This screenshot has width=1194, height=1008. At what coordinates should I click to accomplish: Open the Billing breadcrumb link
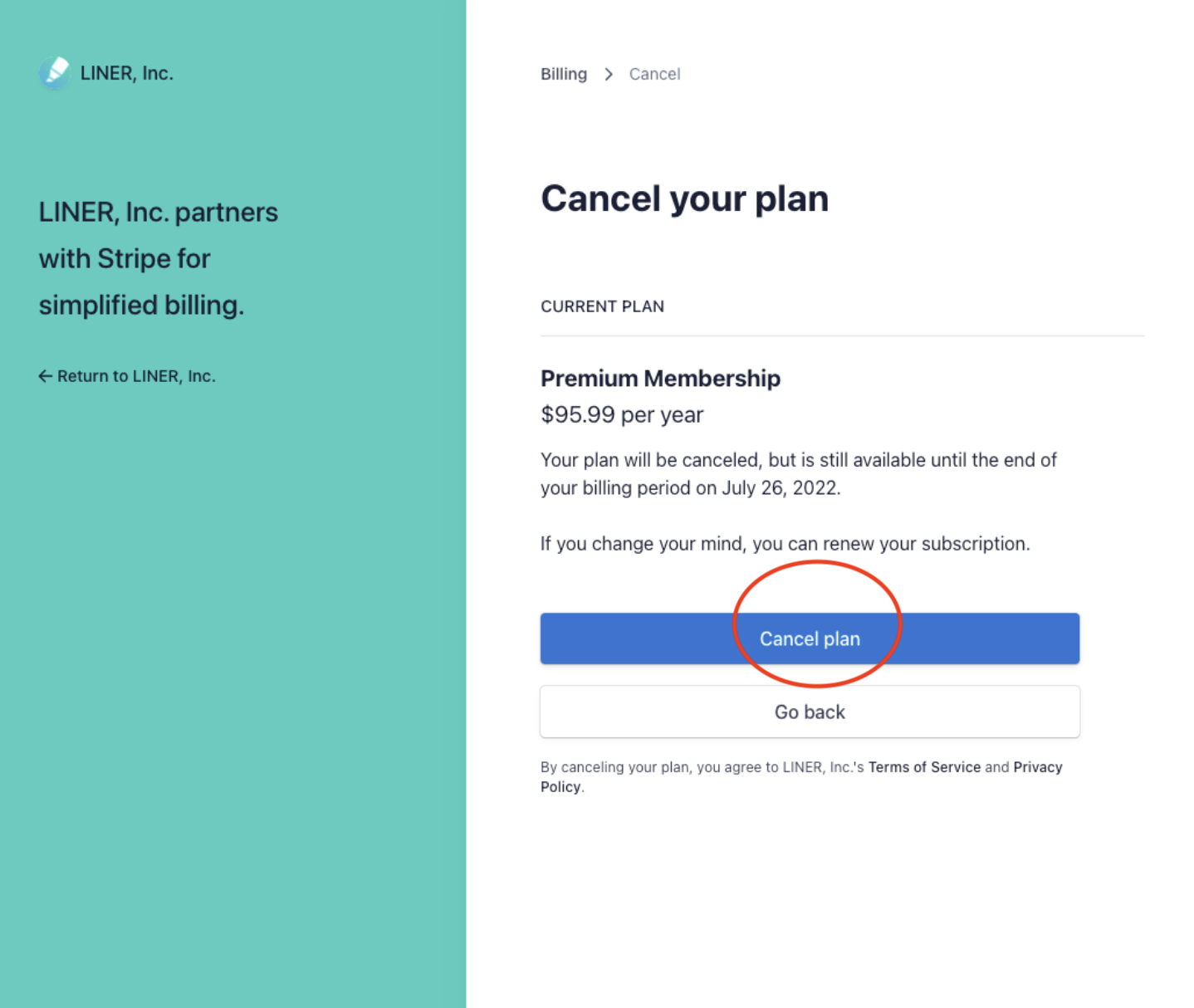point(564,74)
